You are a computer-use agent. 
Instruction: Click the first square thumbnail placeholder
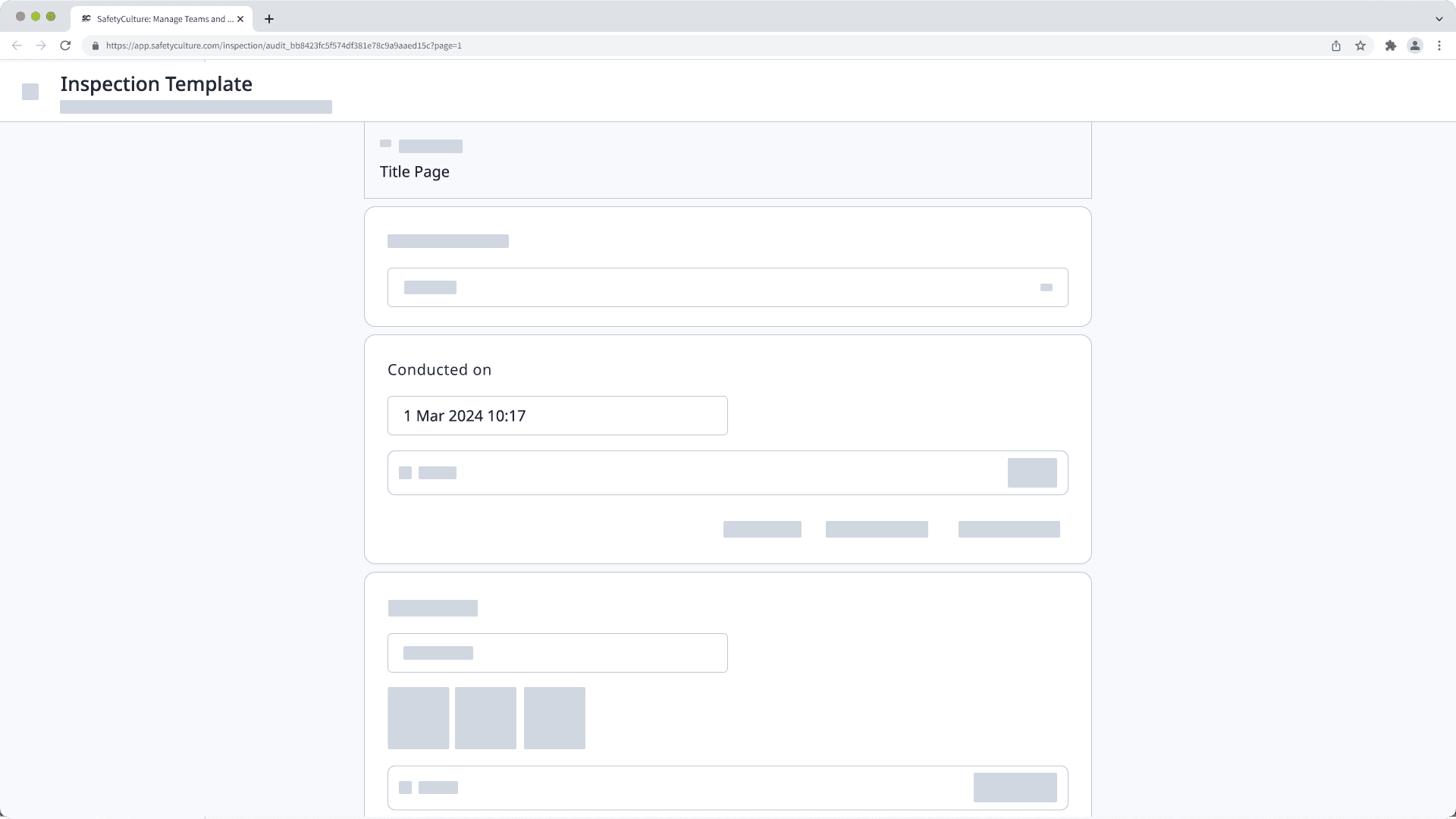pos(418,718)
